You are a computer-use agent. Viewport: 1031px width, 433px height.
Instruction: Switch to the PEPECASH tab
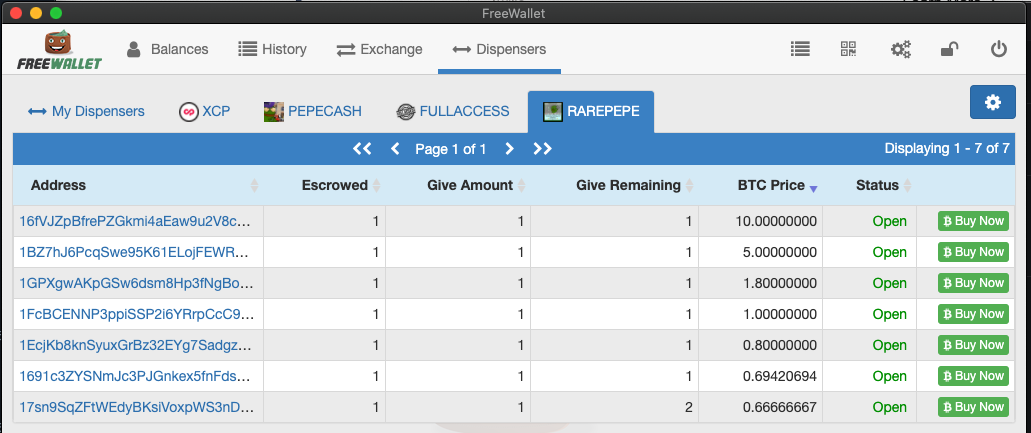tap(313, 112)
